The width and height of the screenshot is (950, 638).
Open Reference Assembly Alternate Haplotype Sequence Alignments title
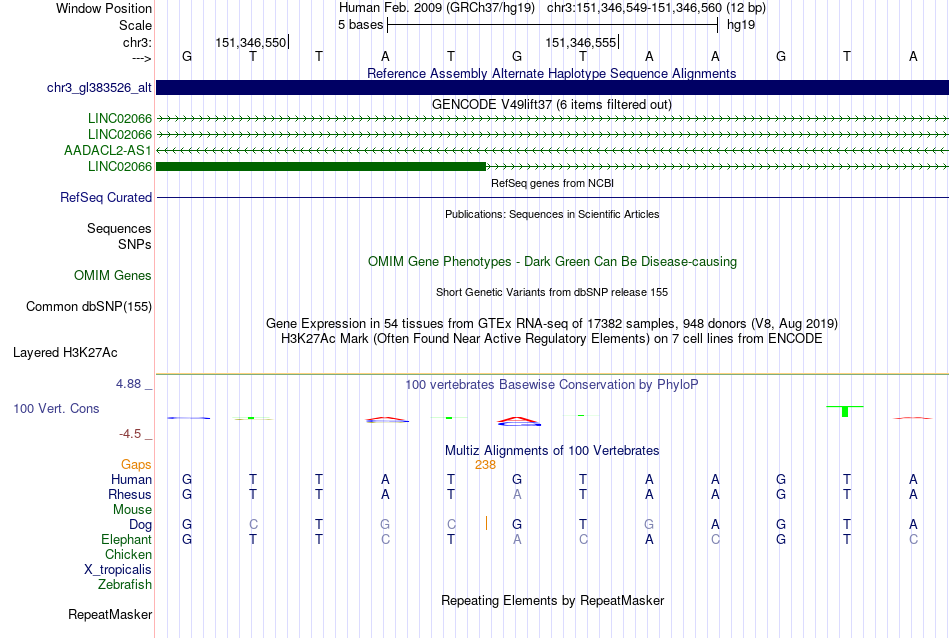tap(551, 73)
